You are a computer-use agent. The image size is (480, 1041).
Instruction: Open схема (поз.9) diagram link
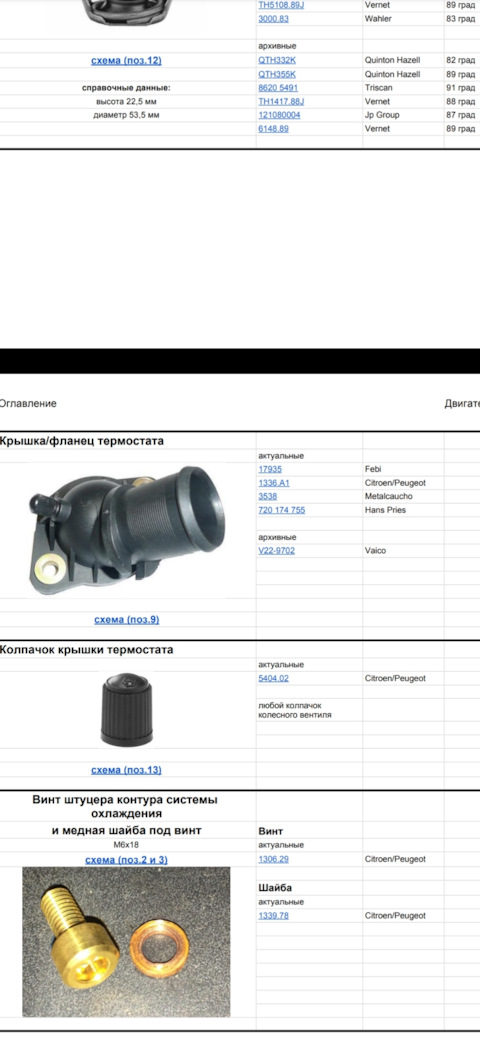click(127, 619)
